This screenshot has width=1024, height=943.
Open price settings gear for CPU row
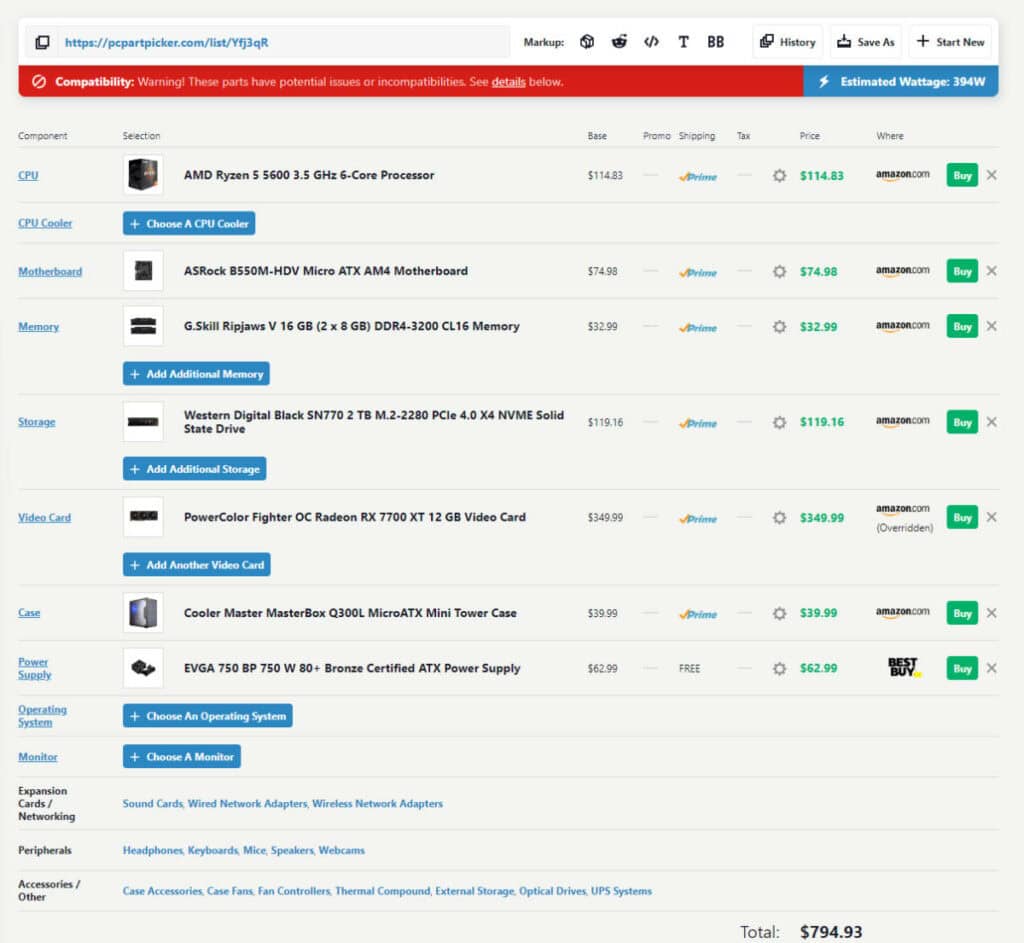coord(779,176)
